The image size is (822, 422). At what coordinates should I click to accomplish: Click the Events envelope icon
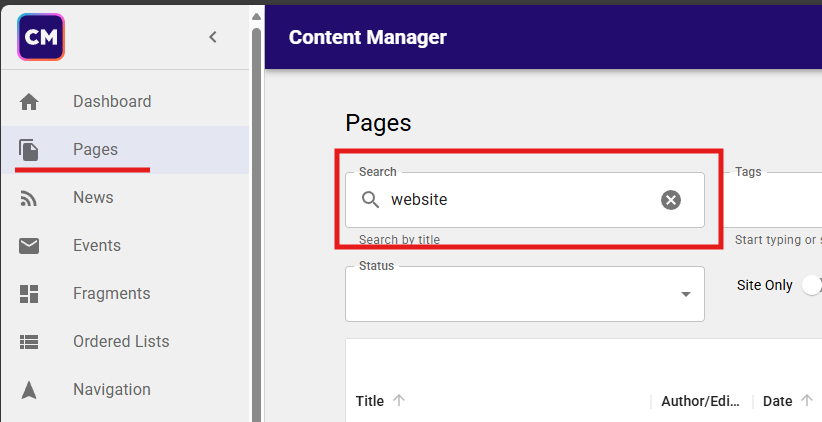[x=29, y=246]
